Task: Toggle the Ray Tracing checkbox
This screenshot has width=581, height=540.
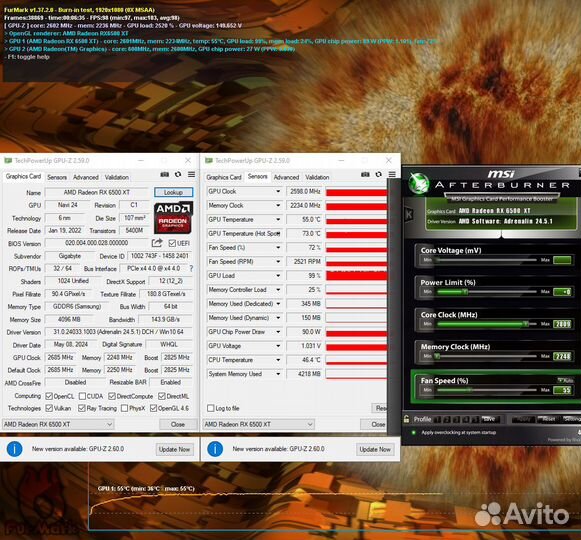Action: click(82, 408)
